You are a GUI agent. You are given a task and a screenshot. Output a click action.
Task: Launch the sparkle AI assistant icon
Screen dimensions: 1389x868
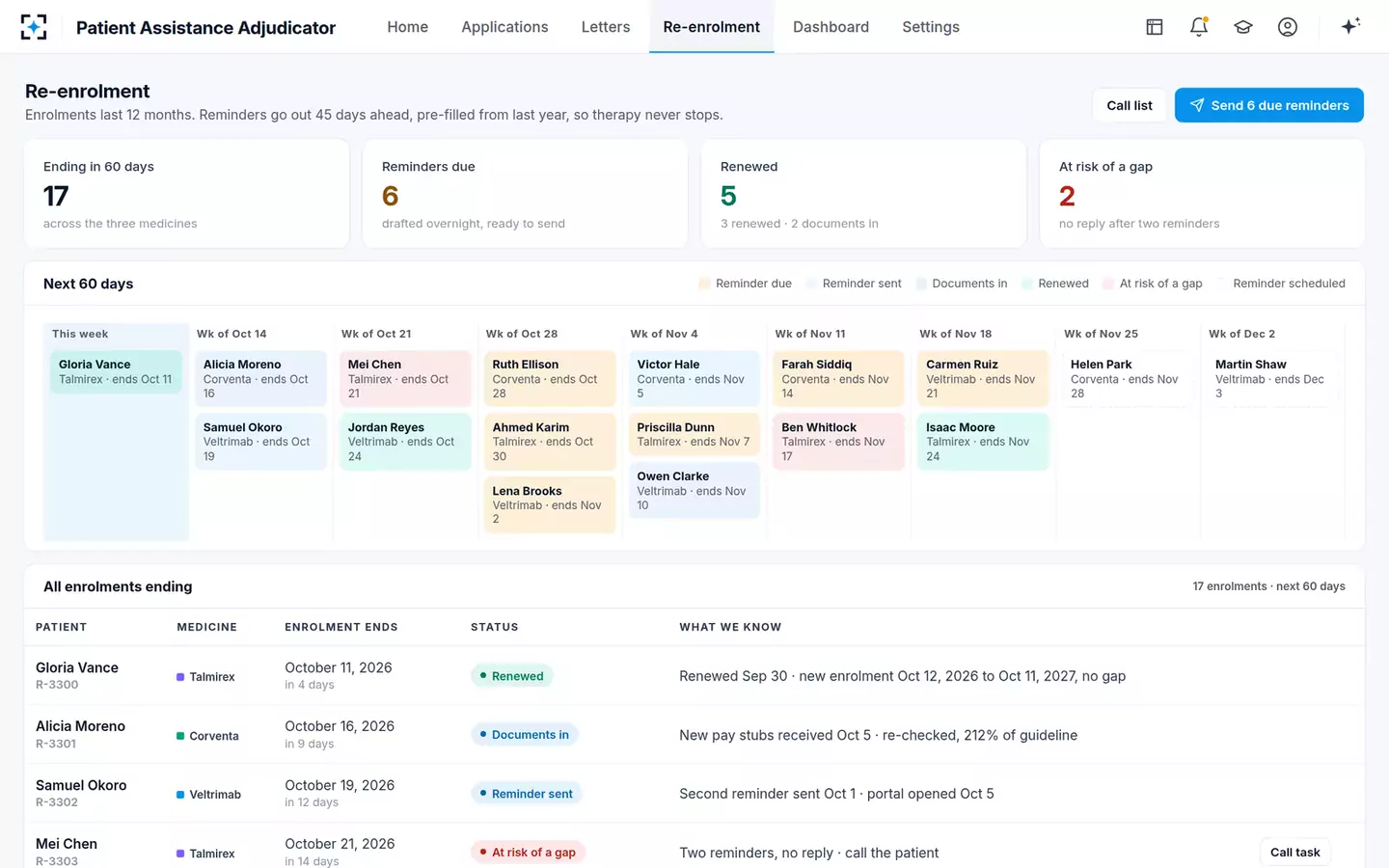(x=1350, y=27)
